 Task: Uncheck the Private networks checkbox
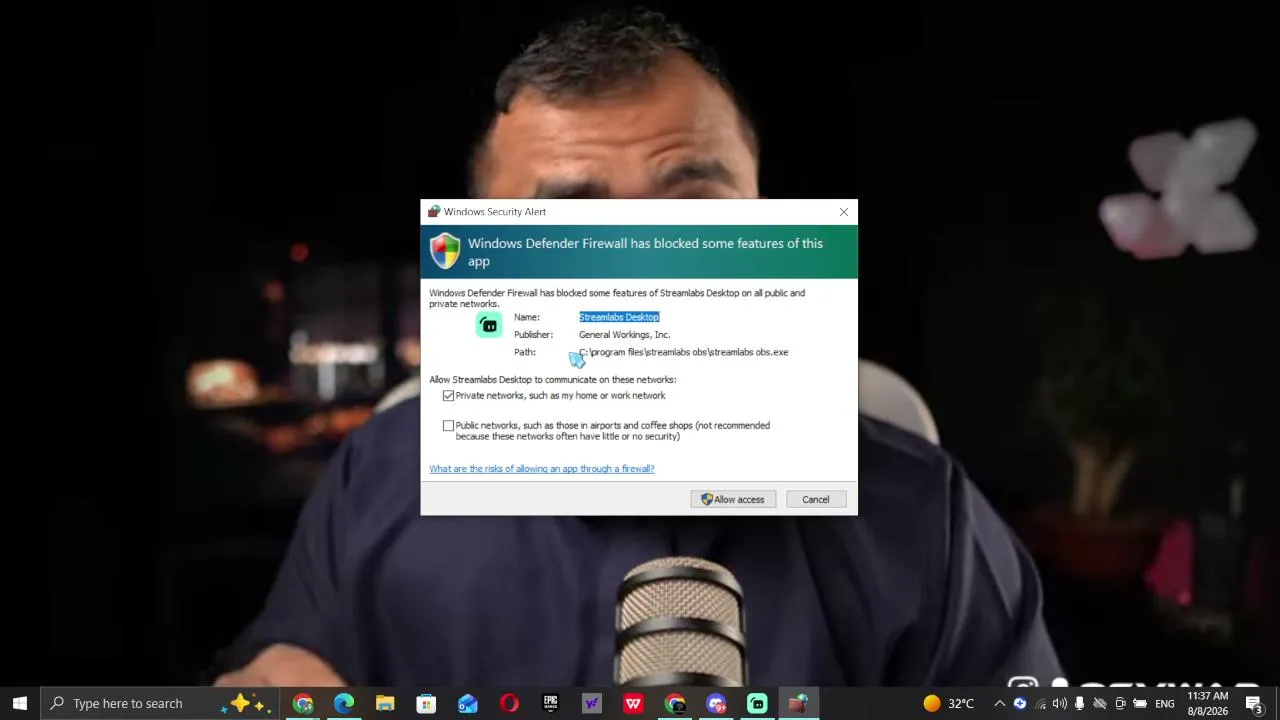(x=448, y=396)
